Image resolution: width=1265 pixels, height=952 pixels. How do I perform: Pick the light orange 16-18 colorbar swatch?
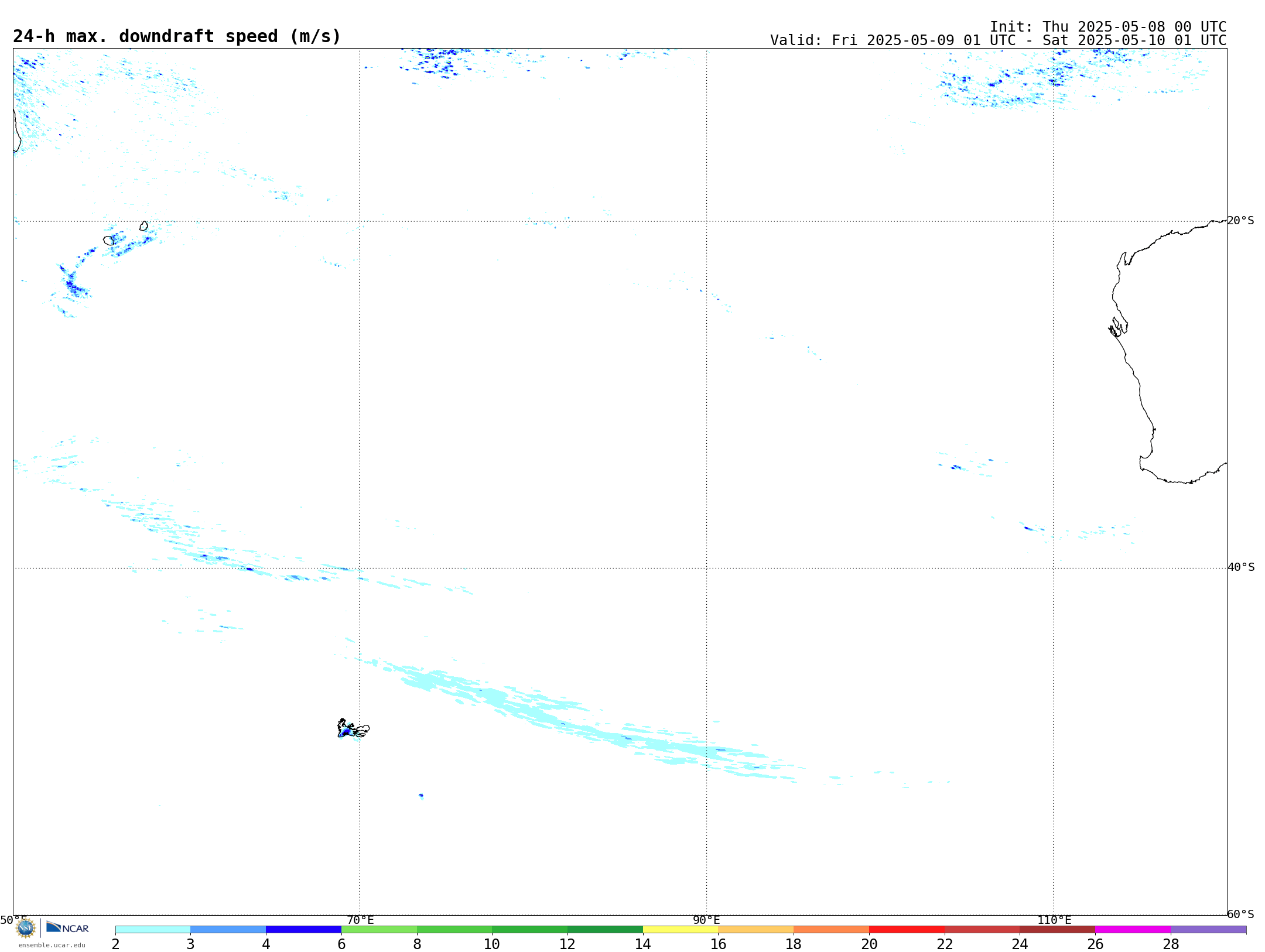[x=756, y=930]
